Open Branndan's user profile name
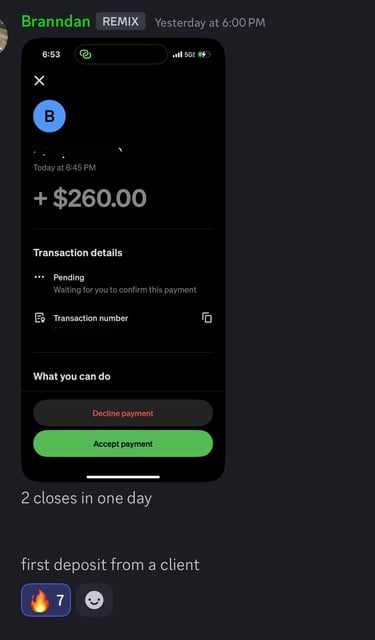 pos(56,21)
